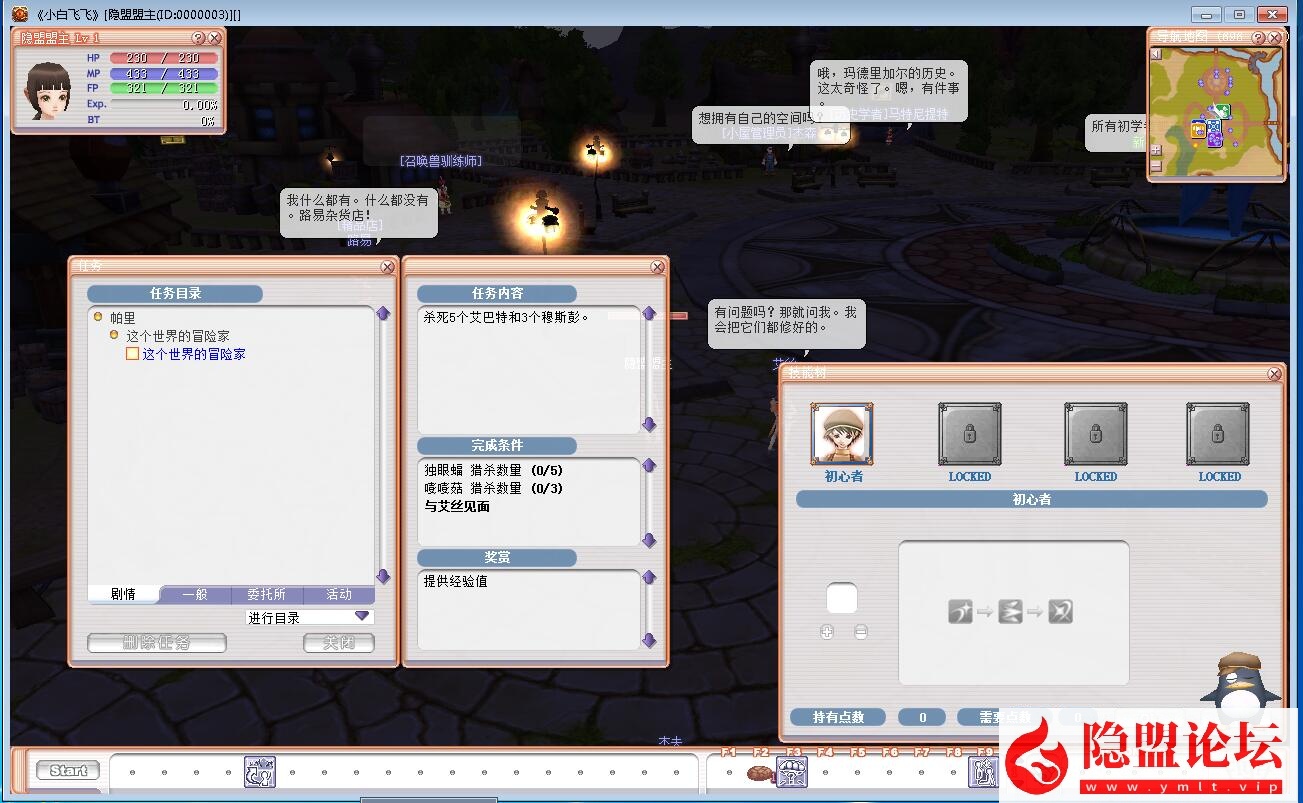Screen dimensions: 1303x803
Task: Click the first LOCKED job slot
Action: tap(969, 435)
